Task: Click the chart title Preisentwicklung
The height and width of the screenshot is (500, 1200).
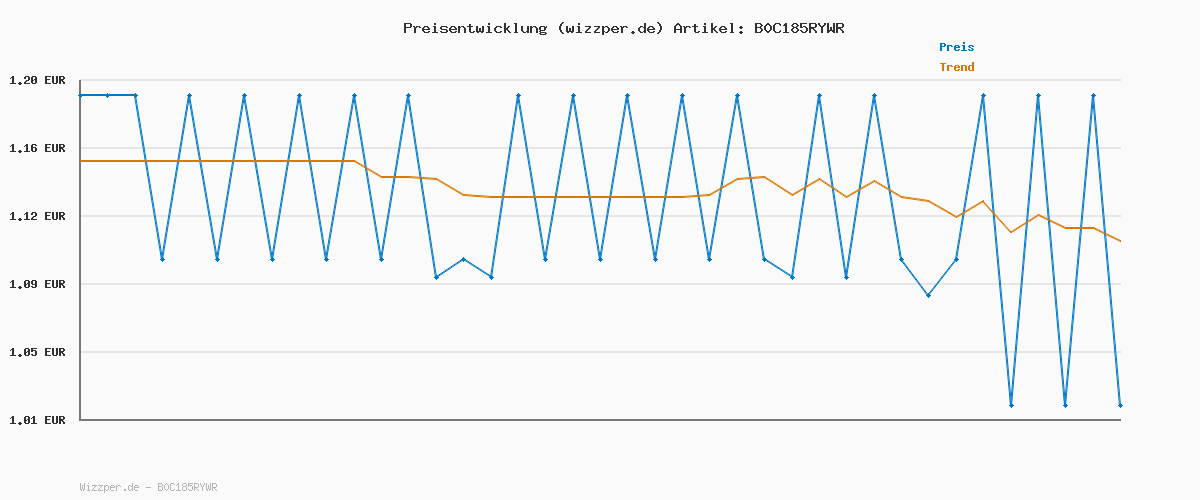Action: point(474,28)
